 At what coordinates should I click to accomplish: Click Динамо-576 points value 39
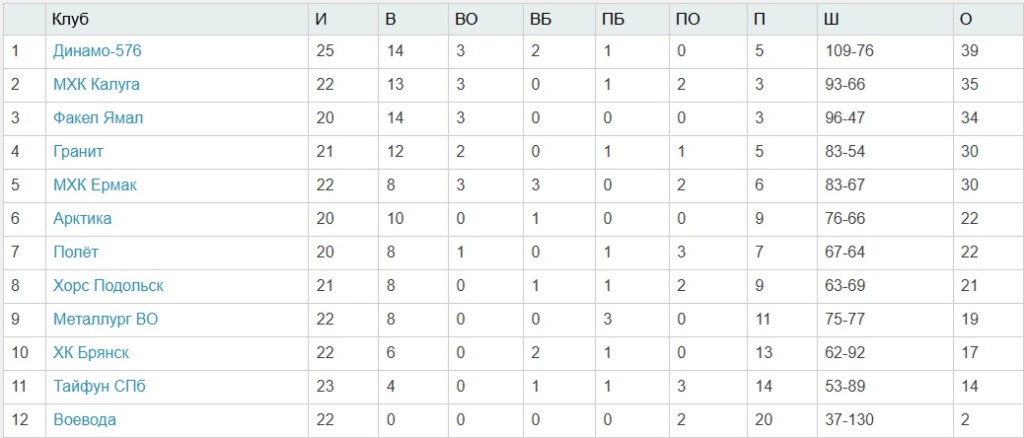(968, 51)
